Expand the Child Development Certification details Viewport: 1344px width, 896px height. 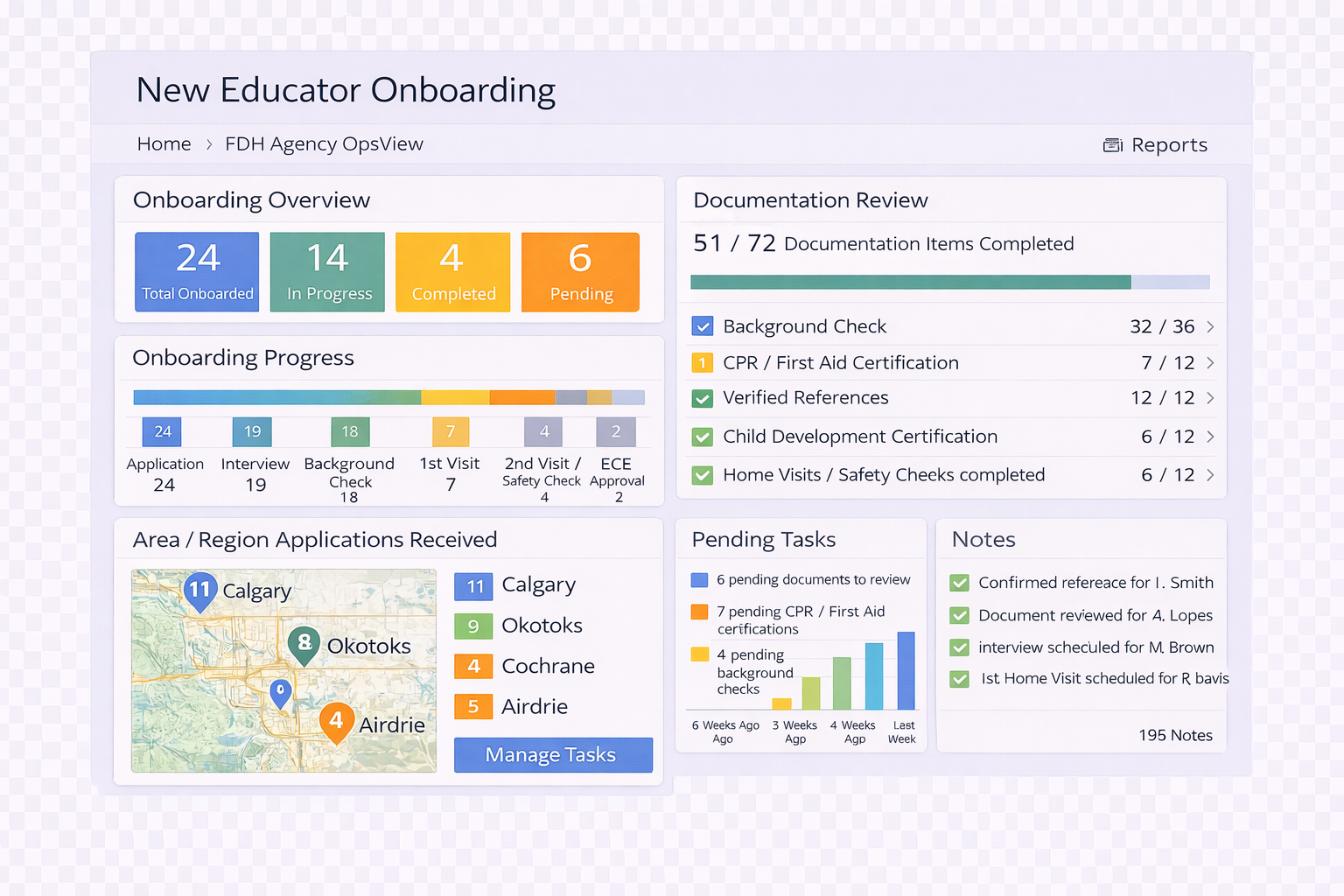[1210, 437]
